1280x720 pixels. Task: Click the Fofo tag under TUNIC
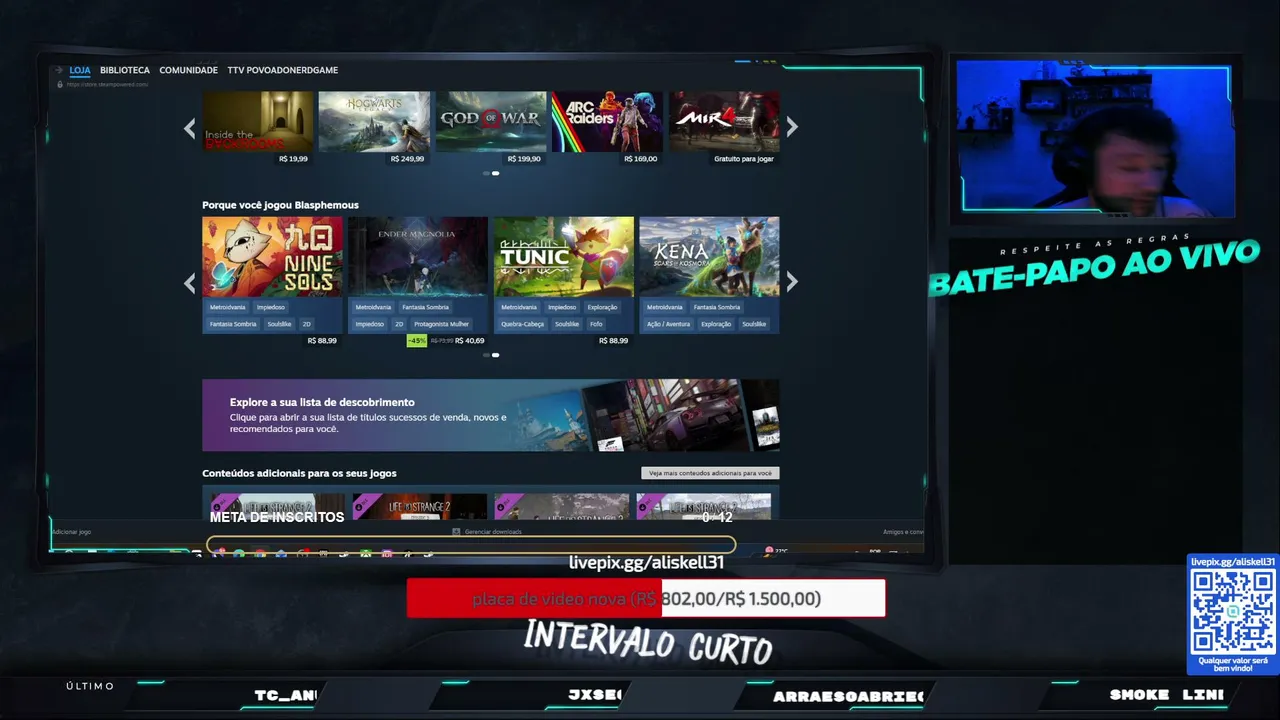coord(596,324)
